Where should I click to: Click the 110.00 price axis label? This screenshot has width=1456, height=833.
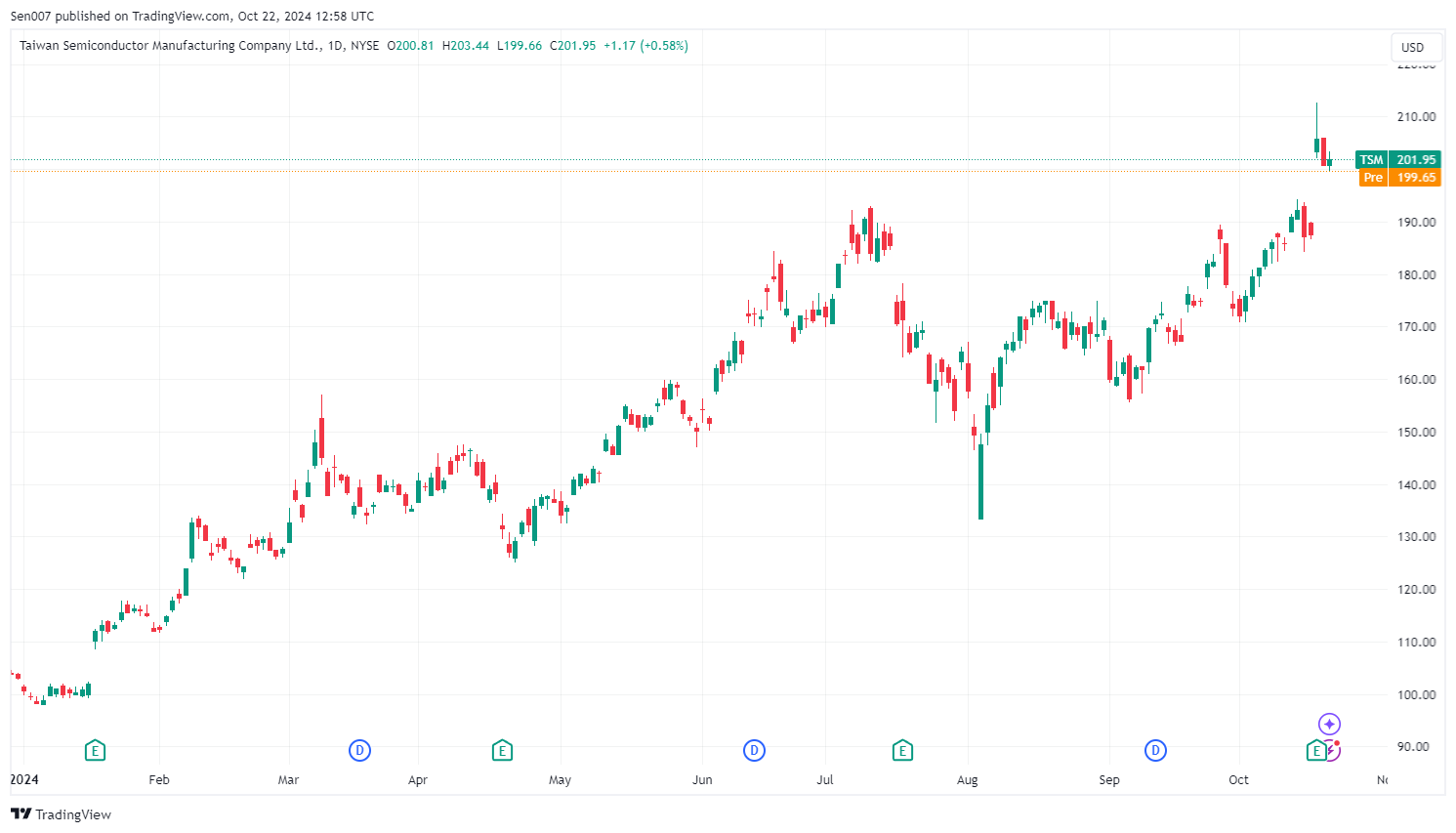point(1416,642)
